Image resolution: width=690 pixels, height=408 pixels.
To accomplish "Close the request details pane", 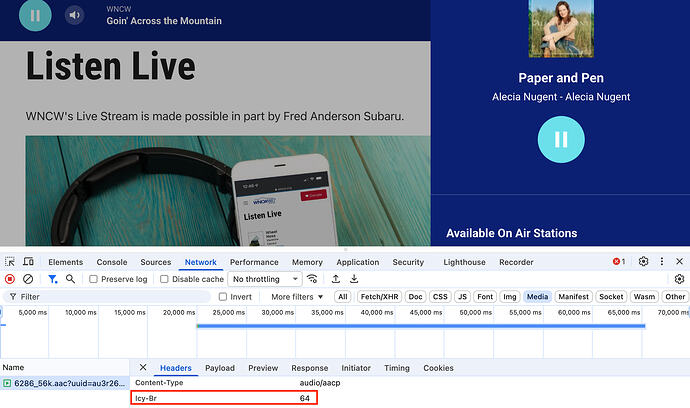I will click(143, 367).
